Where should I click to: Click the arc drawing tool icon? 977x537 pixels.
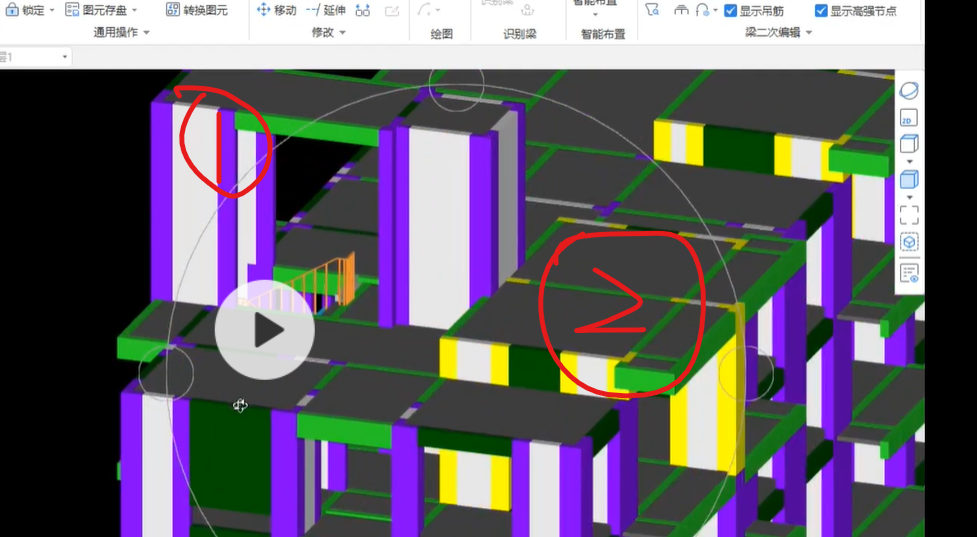tap(424, 9)
